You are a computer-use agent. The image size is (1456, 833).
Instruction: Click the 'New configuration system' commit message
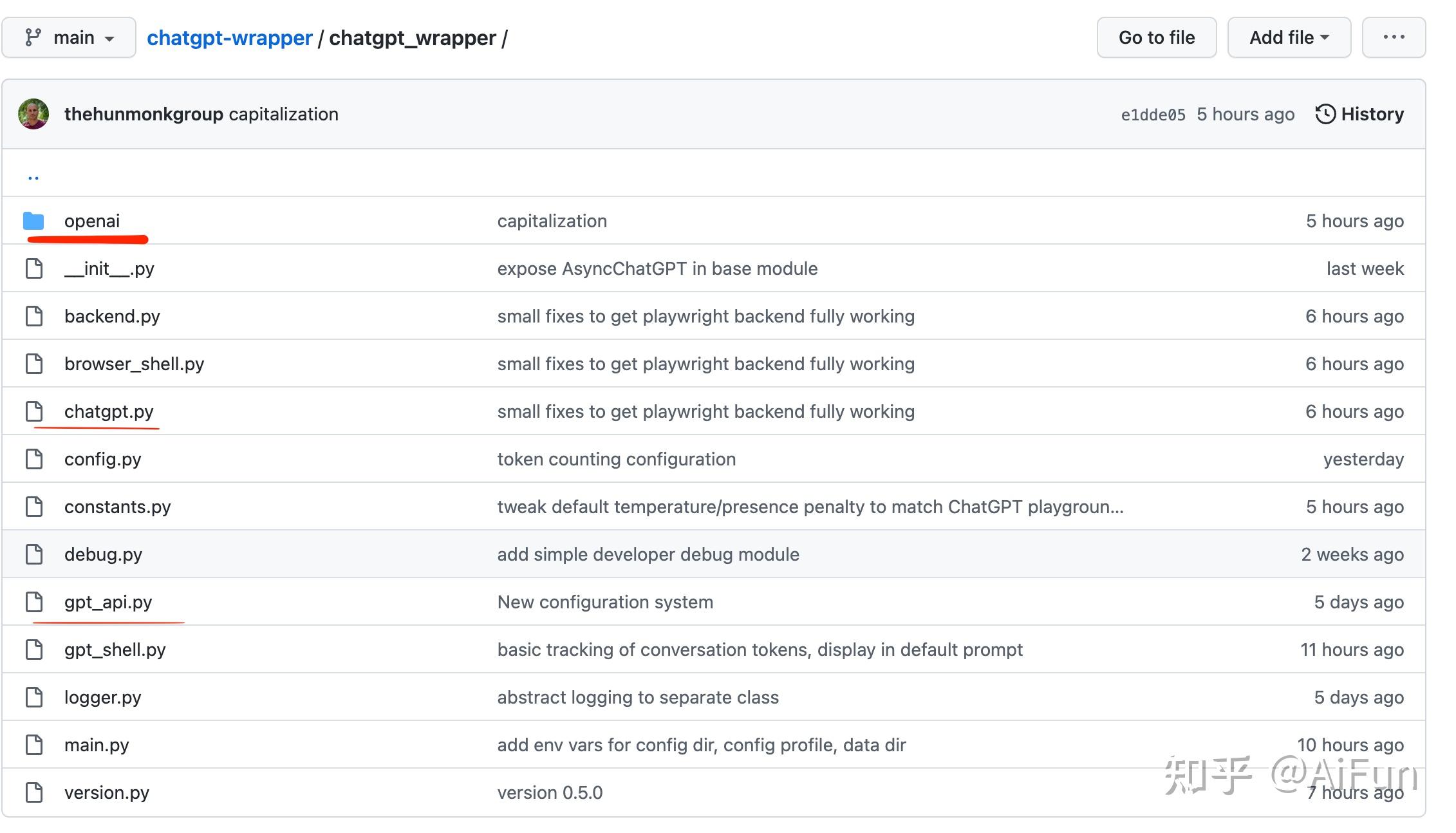(x=605, y=602)
